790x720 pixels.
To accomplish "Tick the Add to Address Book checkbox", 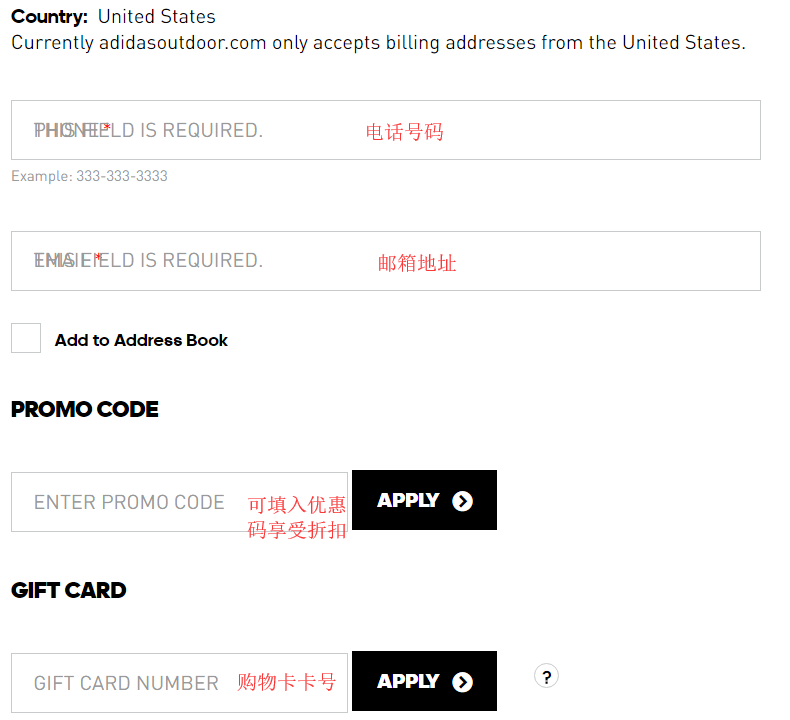I will [26, 339].
